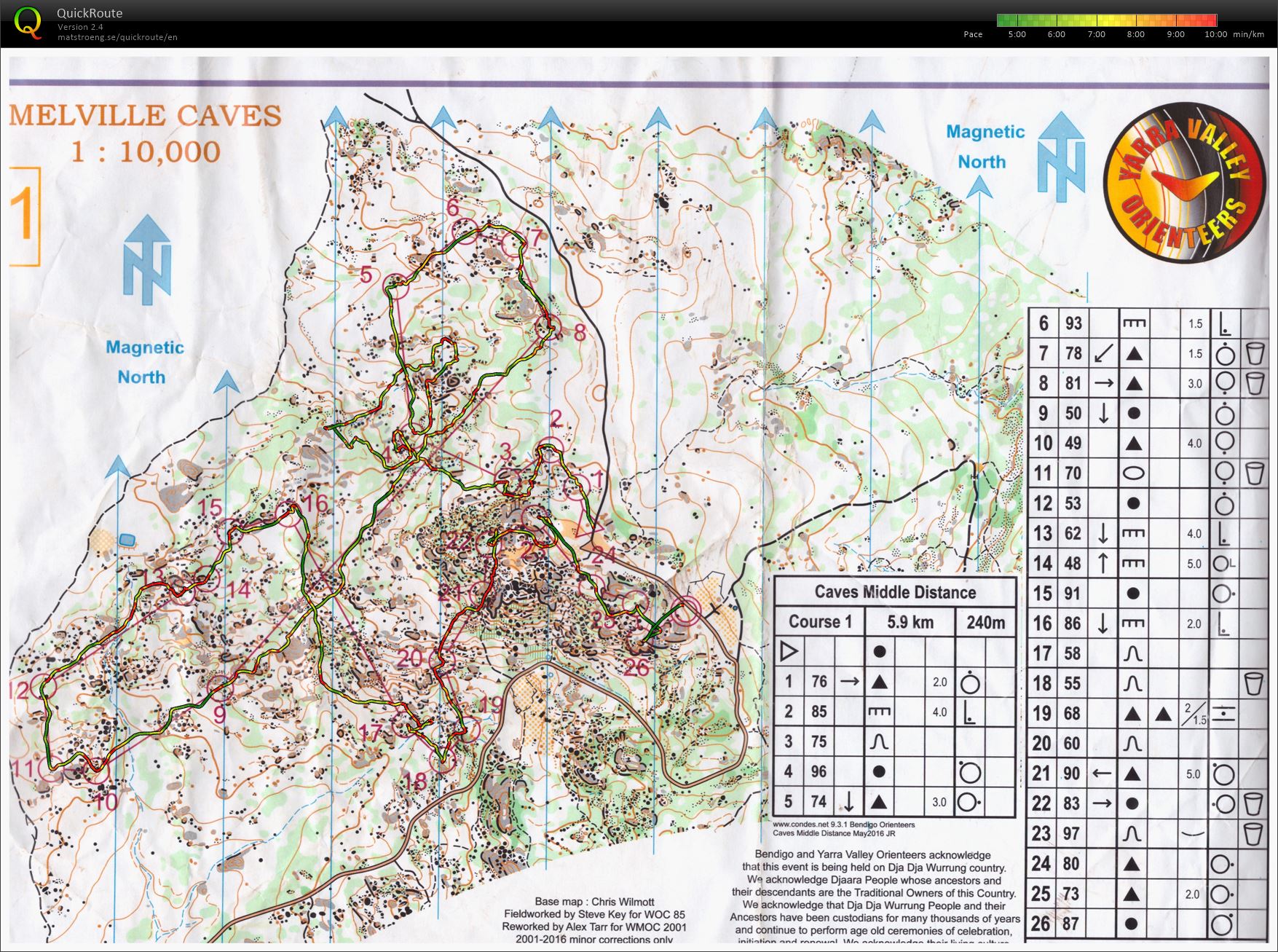Click the Caves Middle Distance table header

point(894,592)
